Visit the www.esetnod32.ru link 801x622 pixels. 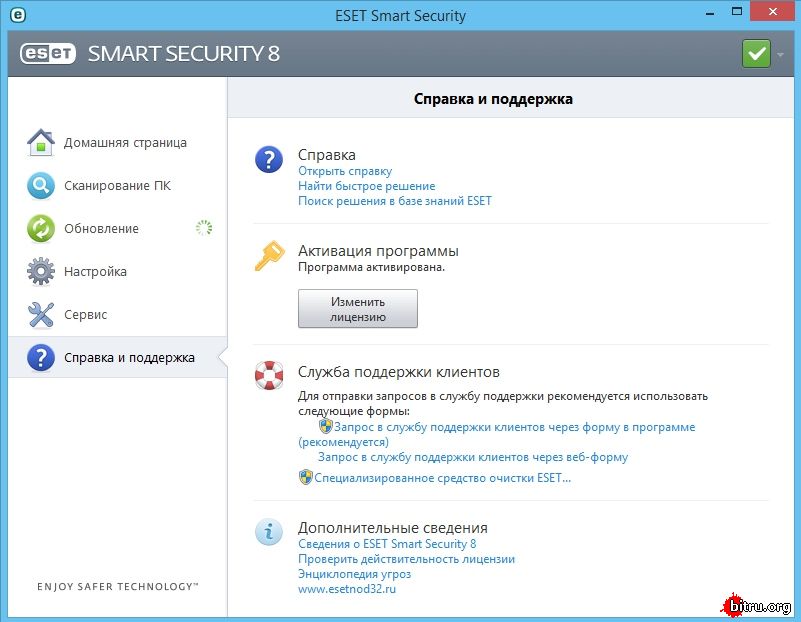pyautogui.click(x=347, y=589)
